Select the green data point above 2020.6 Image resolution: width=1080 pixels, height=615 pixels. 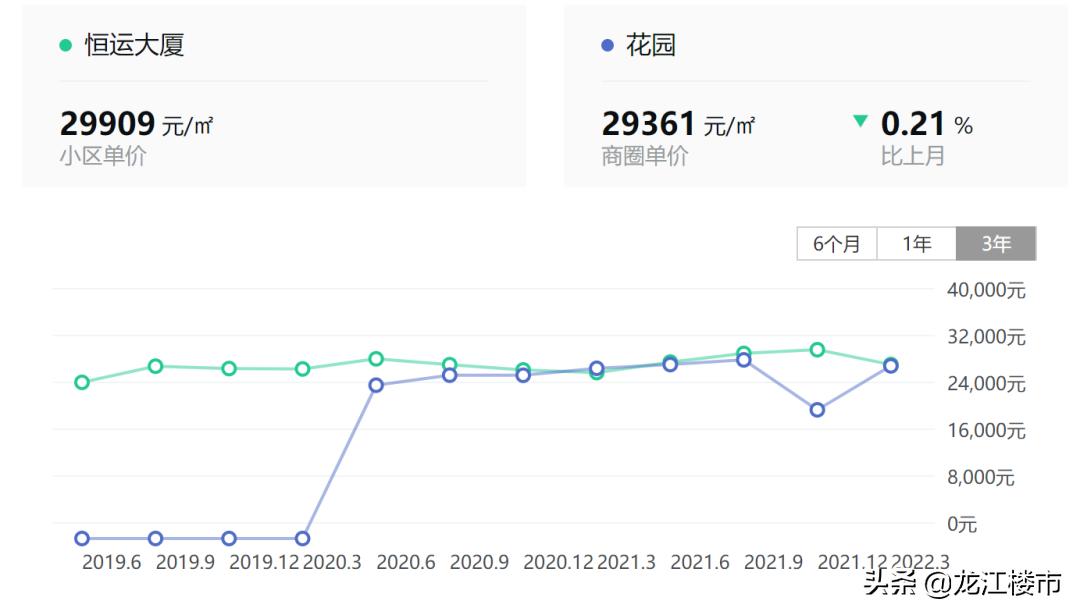[x=376, y=359]
